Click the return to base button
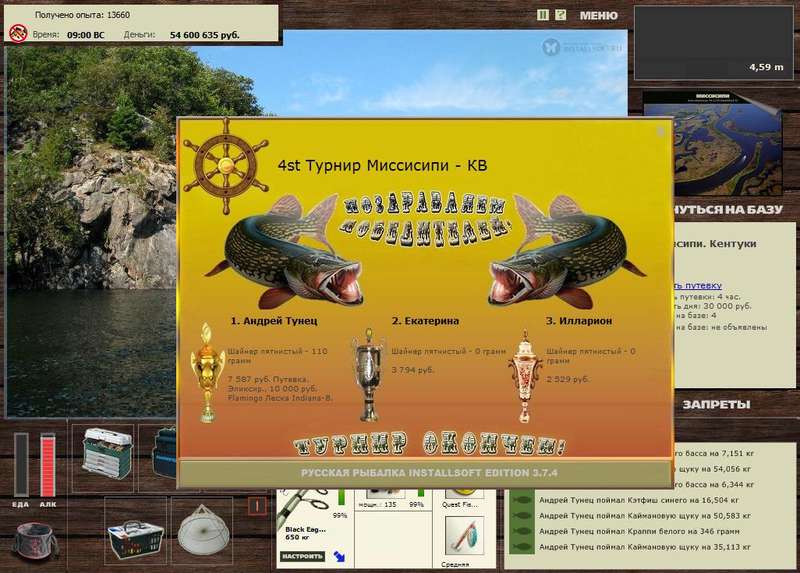 [x=728, y=210]
